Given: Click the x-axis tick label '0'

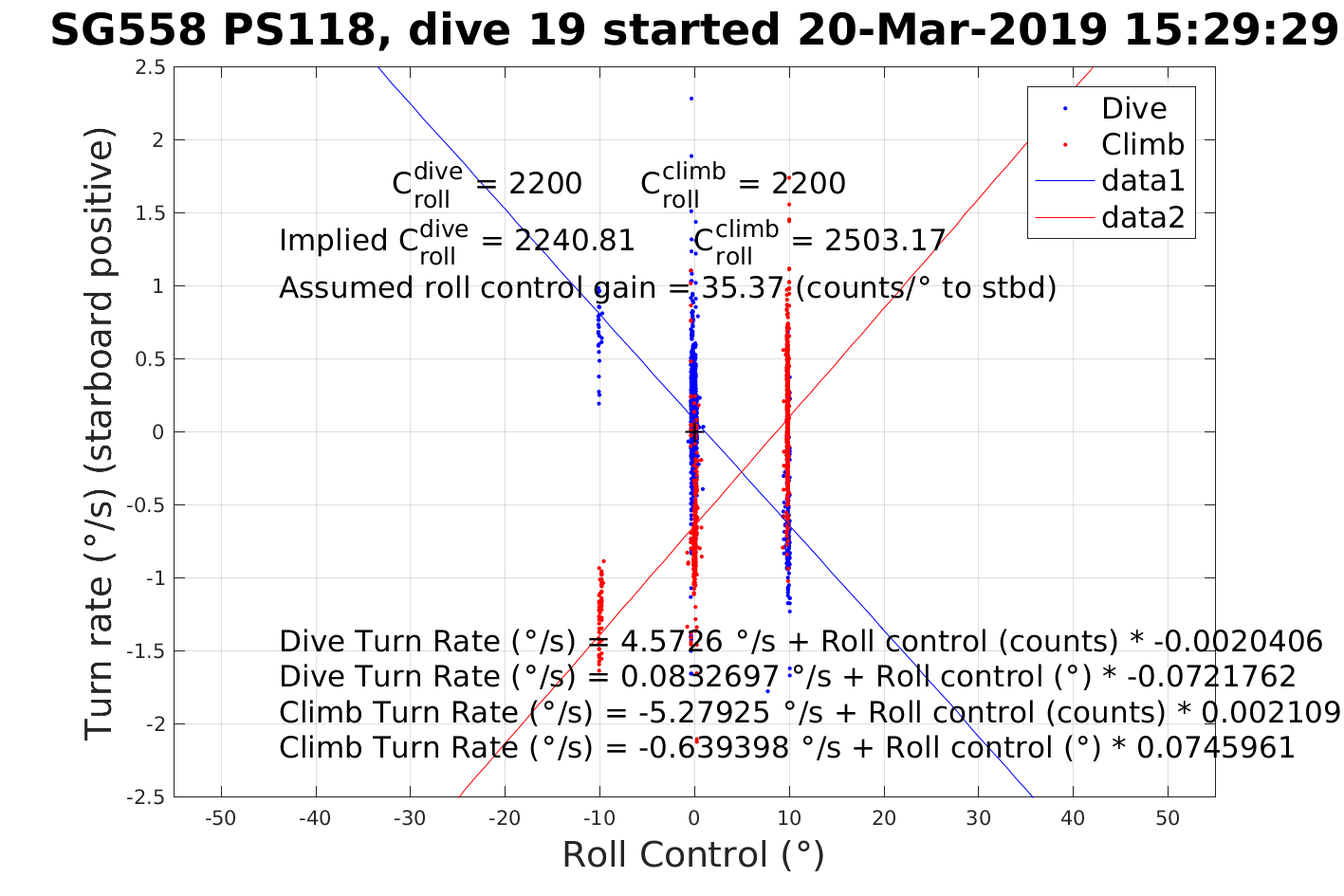Looking at the screenshot, I should pos(694,818).
